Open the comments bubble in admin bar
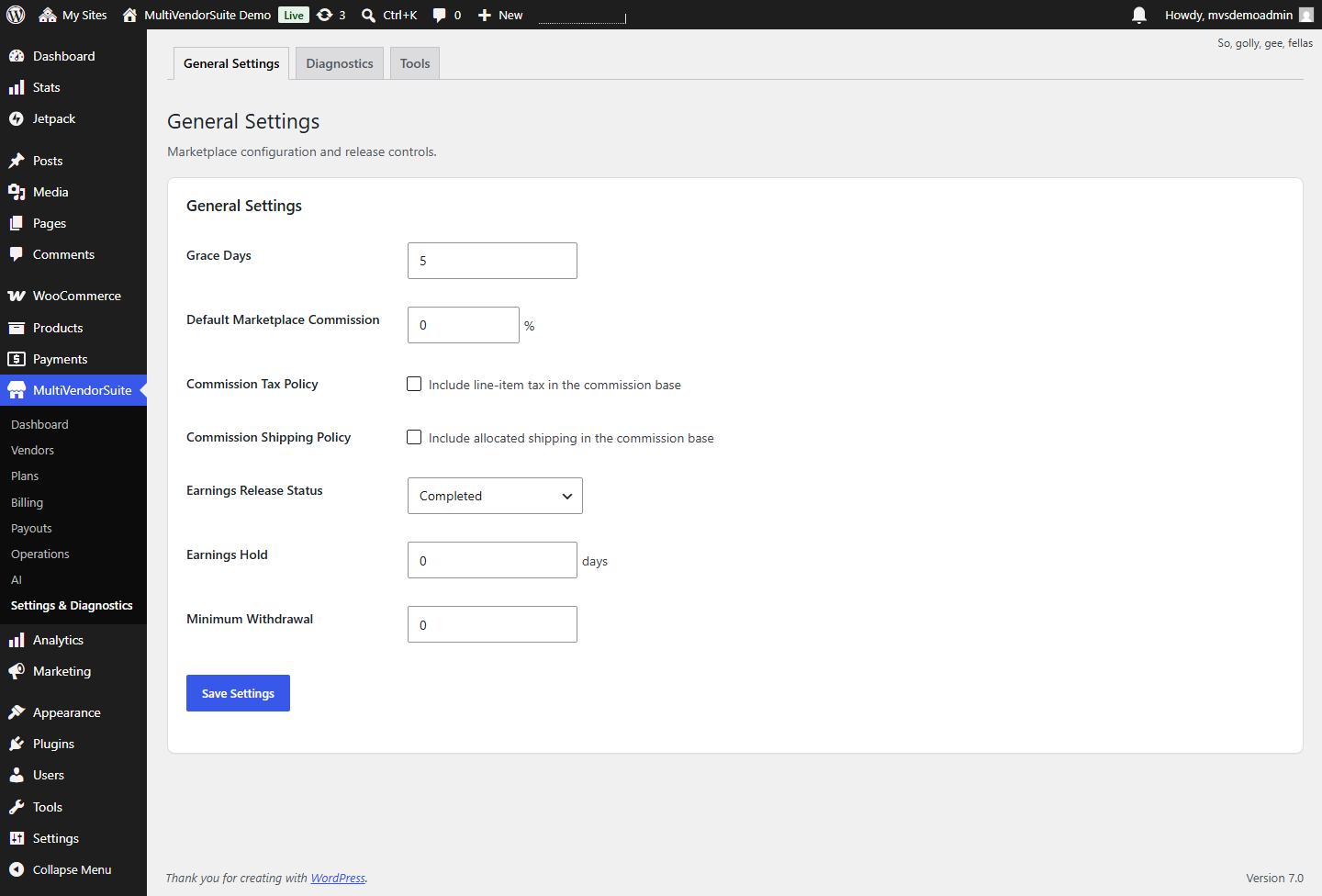This screenshot has width=1322, height=896. click(x=440, y=15)
